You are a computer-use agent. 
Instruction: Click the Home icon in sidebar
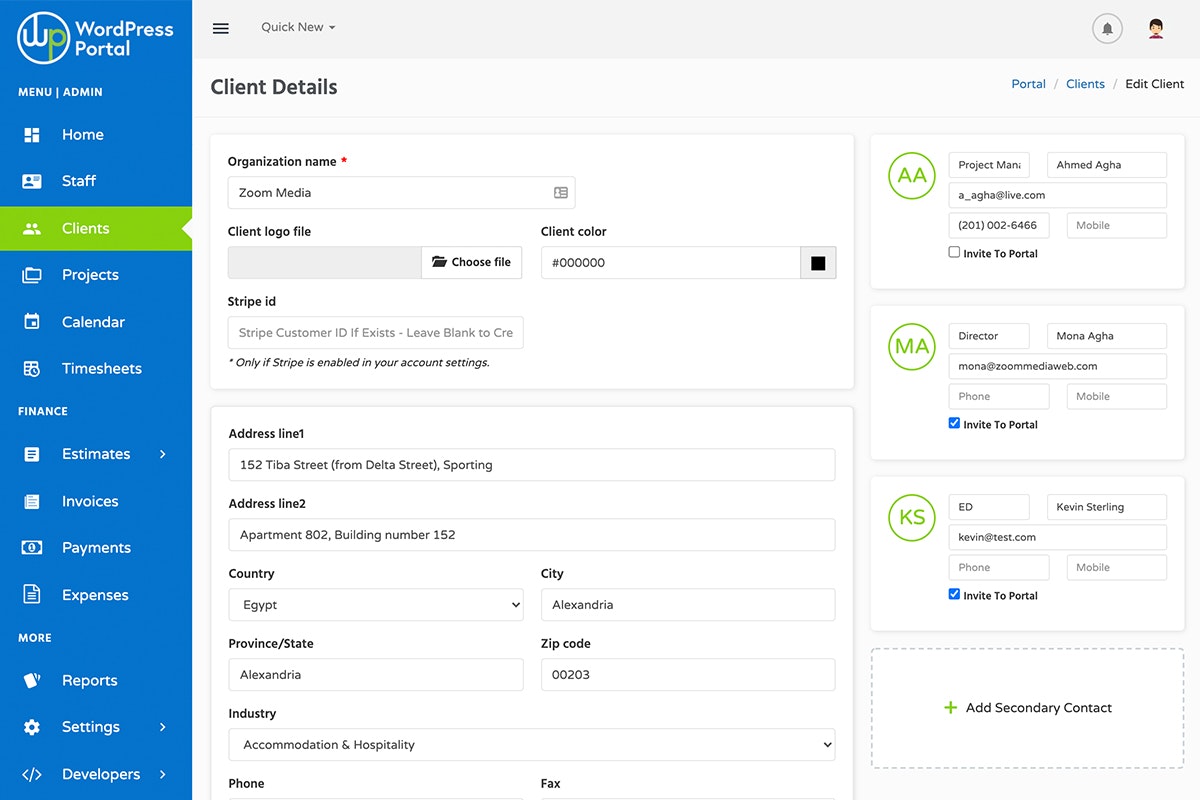pyautogui.click(x=32, y=135)
